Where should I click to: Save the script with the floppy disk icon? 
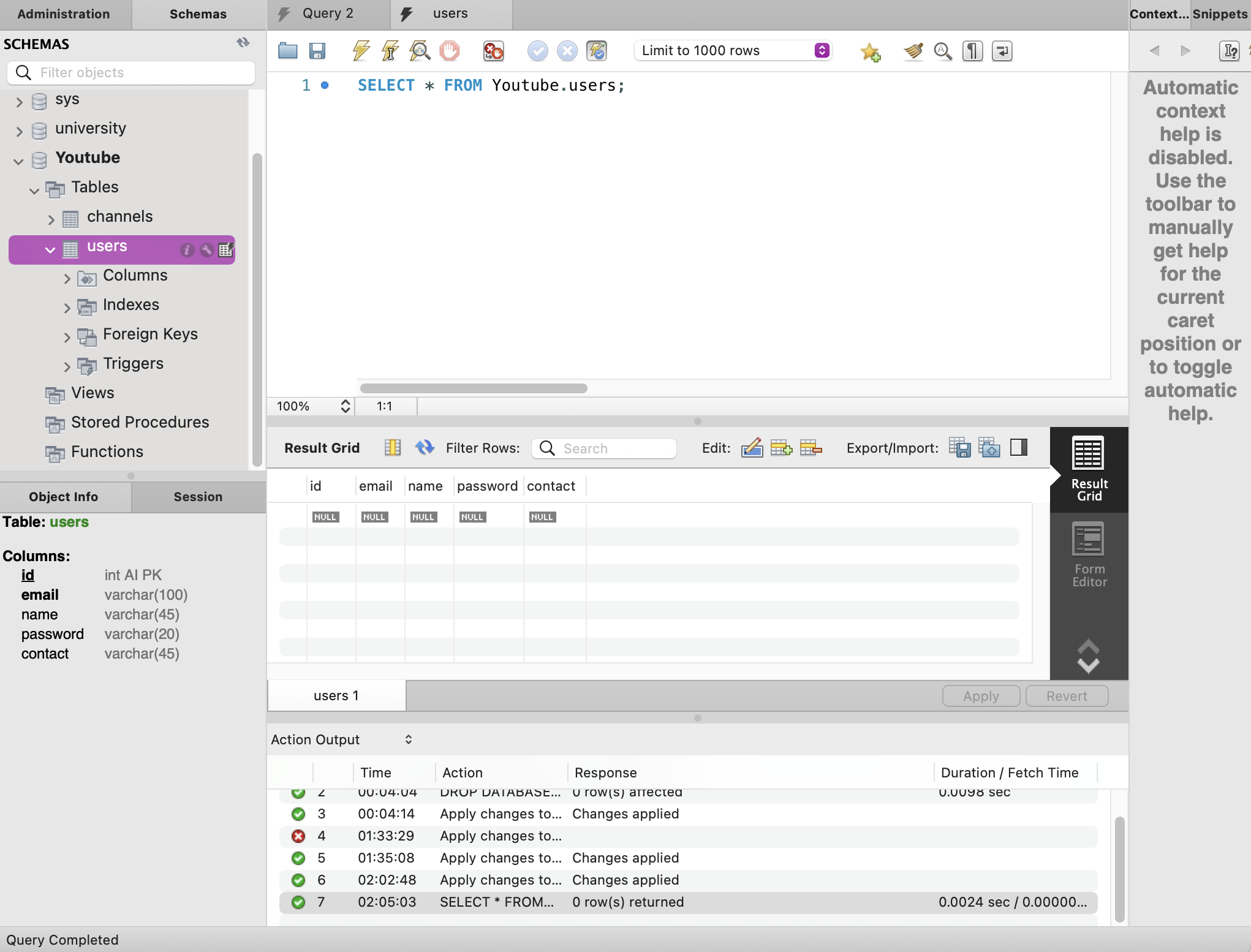tap(317, 51)
